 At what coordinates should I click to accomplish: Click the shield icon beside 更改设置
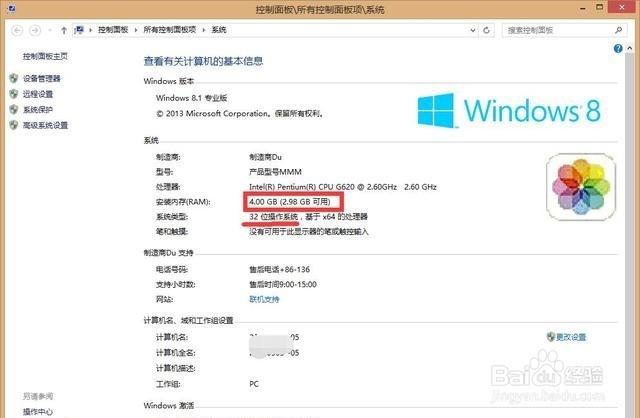551,337
